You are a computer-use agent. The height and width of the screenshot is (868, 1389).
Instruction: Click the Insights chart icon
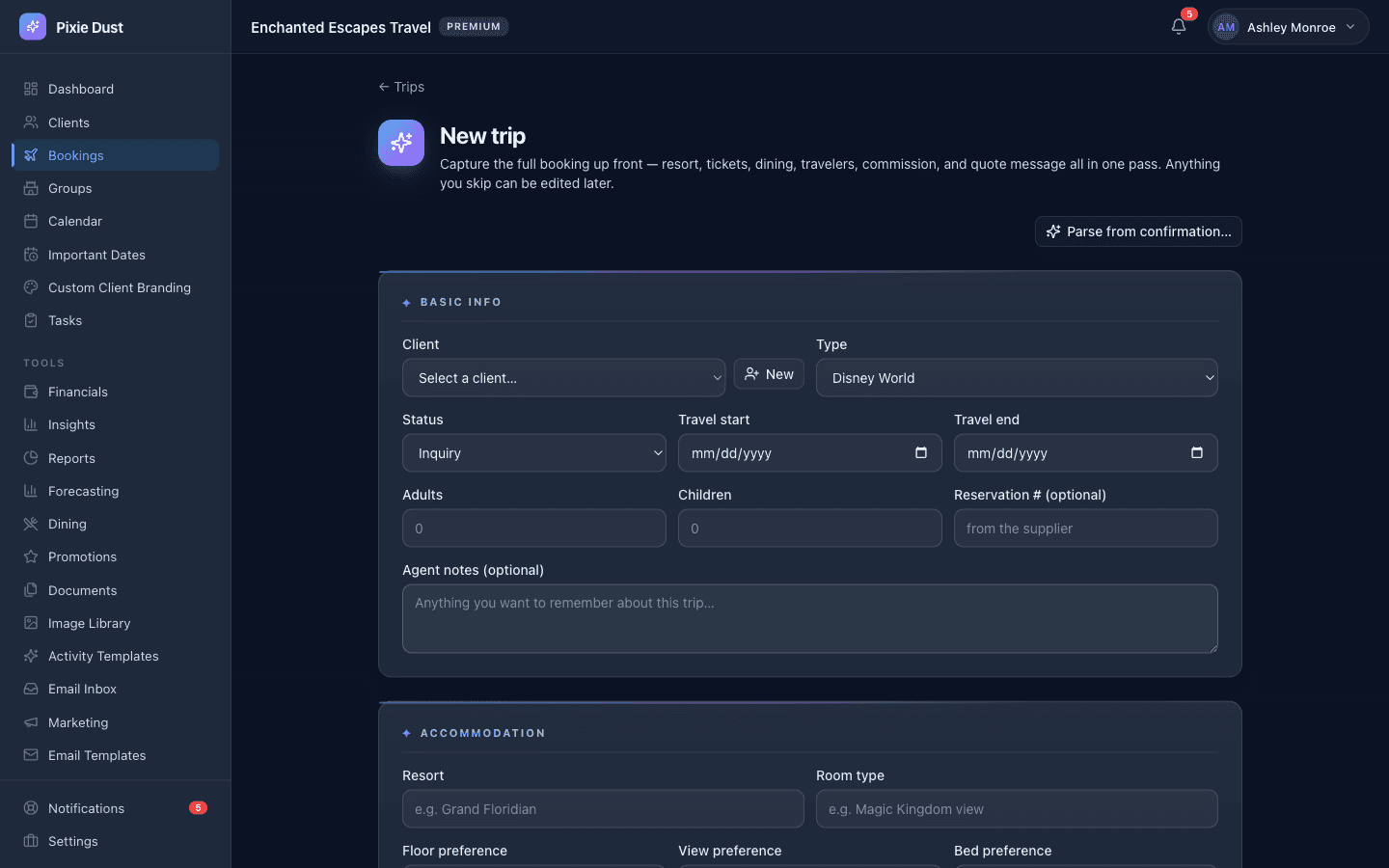pyautogui.click(x=31, y=424)
